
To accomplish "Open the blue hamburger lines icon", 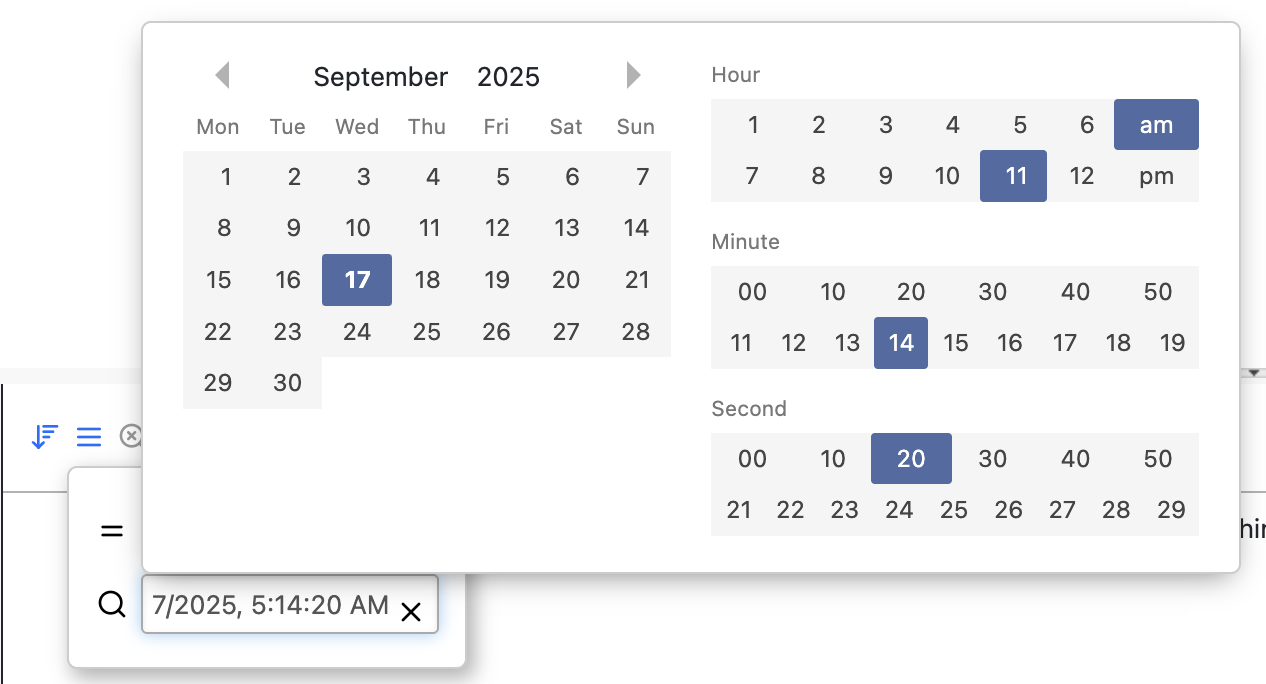I will [x=89, y=437].
